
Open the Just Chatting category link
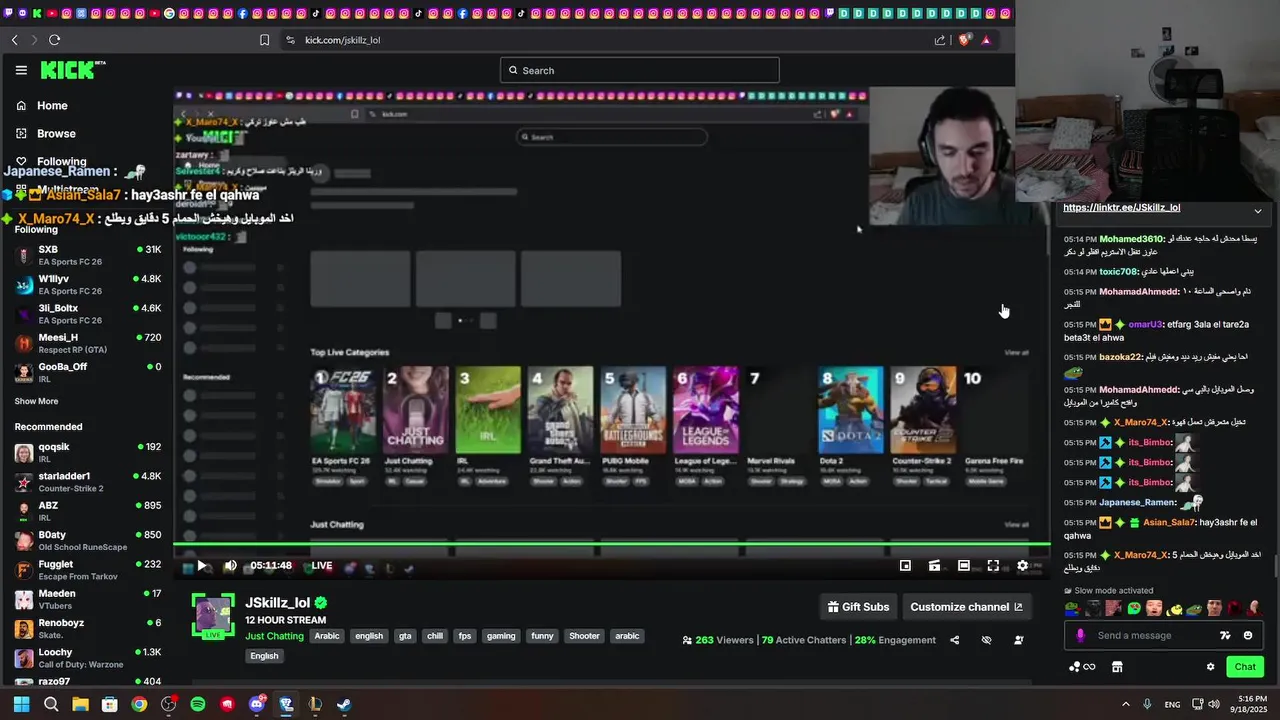click(x=274, y=636)
